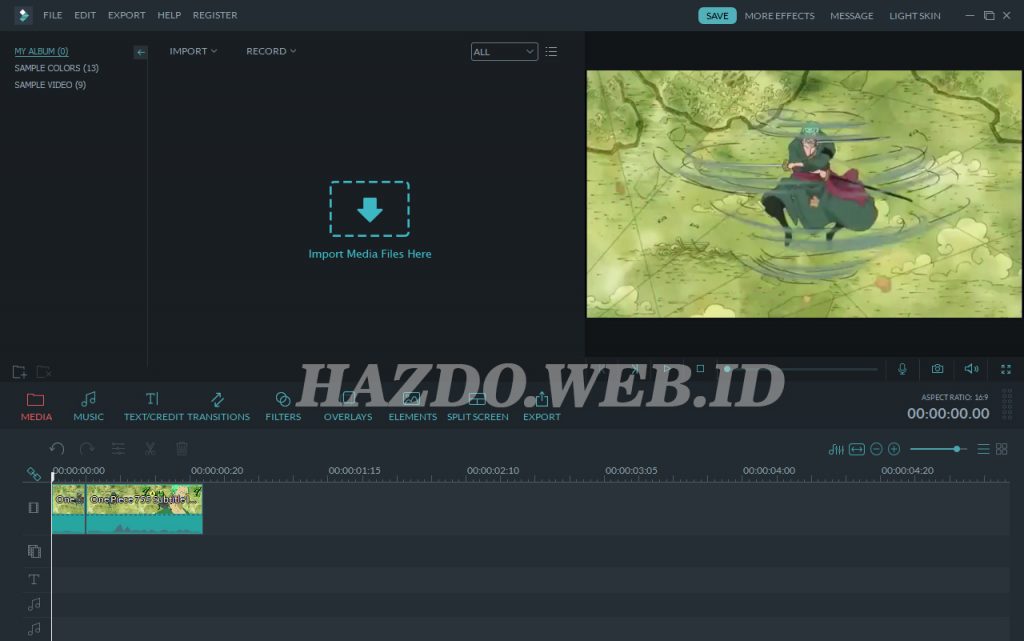Image resolution: width=1024 pixels, height=641 pixels.
Task: Click the first music track icon
Action: (x=34, y=604)
